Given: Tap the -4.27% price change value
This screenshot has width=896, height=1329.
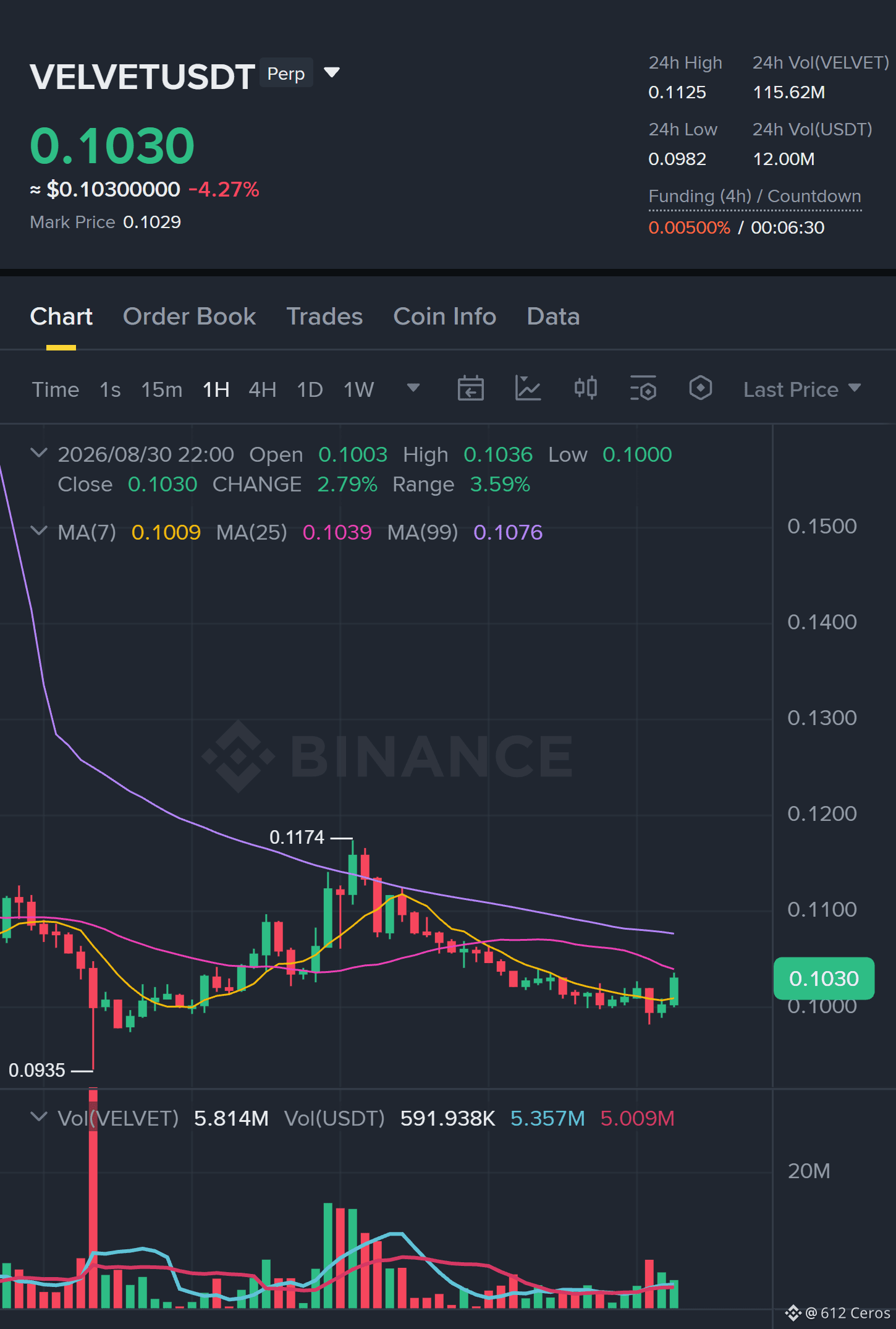Looking at the screenshot, I should tap(224, 189).
